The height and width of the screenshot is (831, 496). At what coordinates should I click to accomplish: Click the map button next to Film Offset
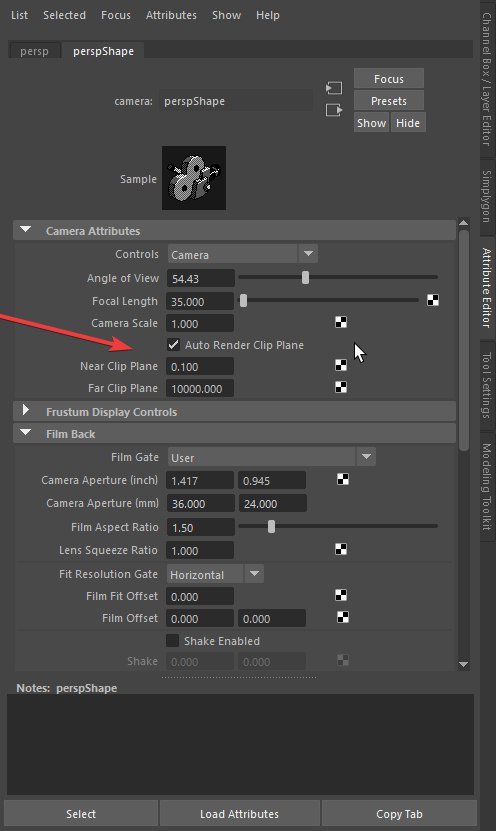(343, 617)
